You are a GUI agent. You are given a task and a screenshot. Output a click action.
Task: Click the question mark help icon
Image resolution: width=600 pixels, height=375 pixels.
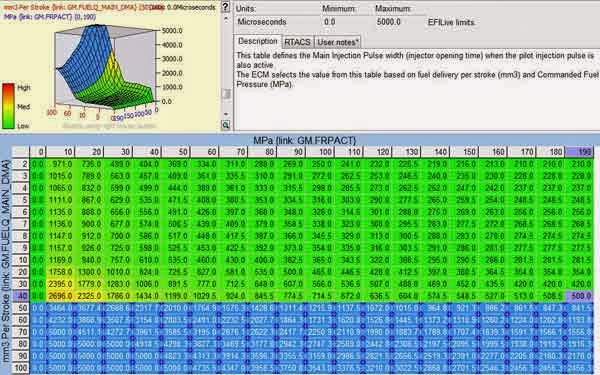(226, 7)
